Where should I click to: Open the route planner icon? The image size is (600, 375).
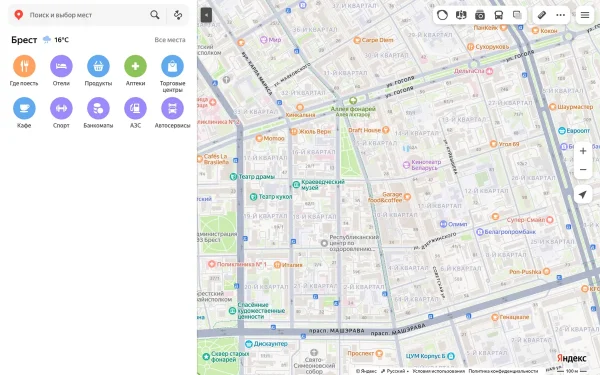(x=178, y=15)
